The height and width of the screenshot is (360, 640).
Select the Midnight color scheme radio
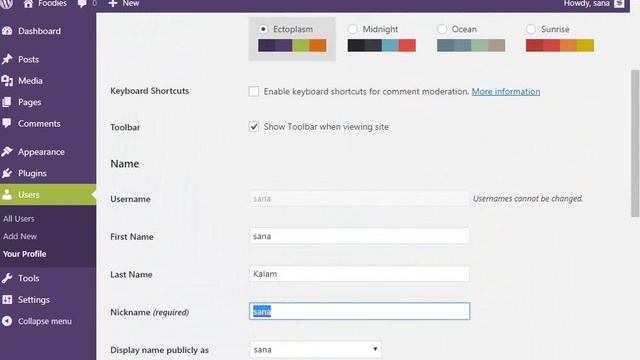(x=353, y=29)
